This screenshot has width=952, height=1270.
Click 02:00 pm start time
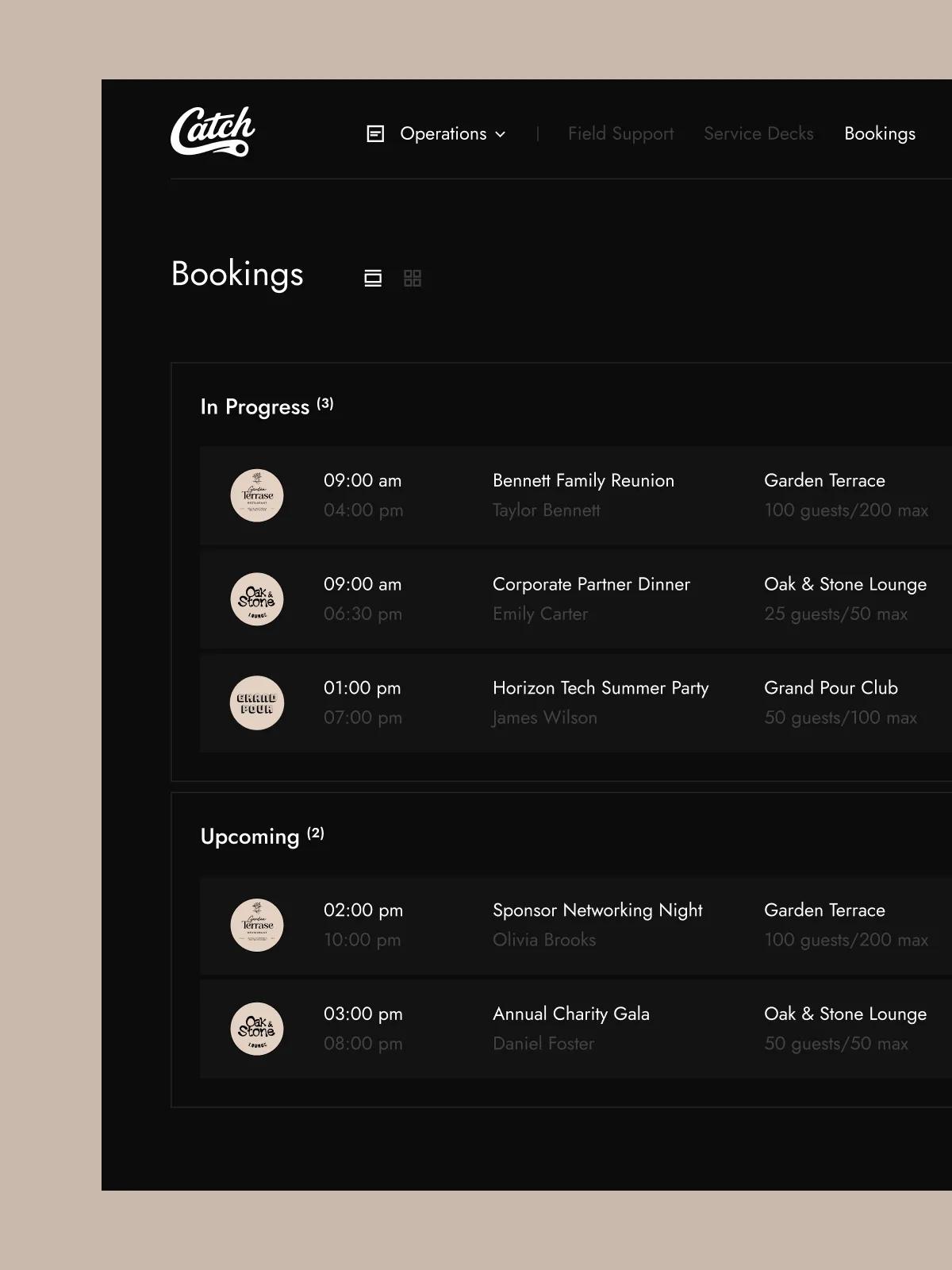[363, 910]
